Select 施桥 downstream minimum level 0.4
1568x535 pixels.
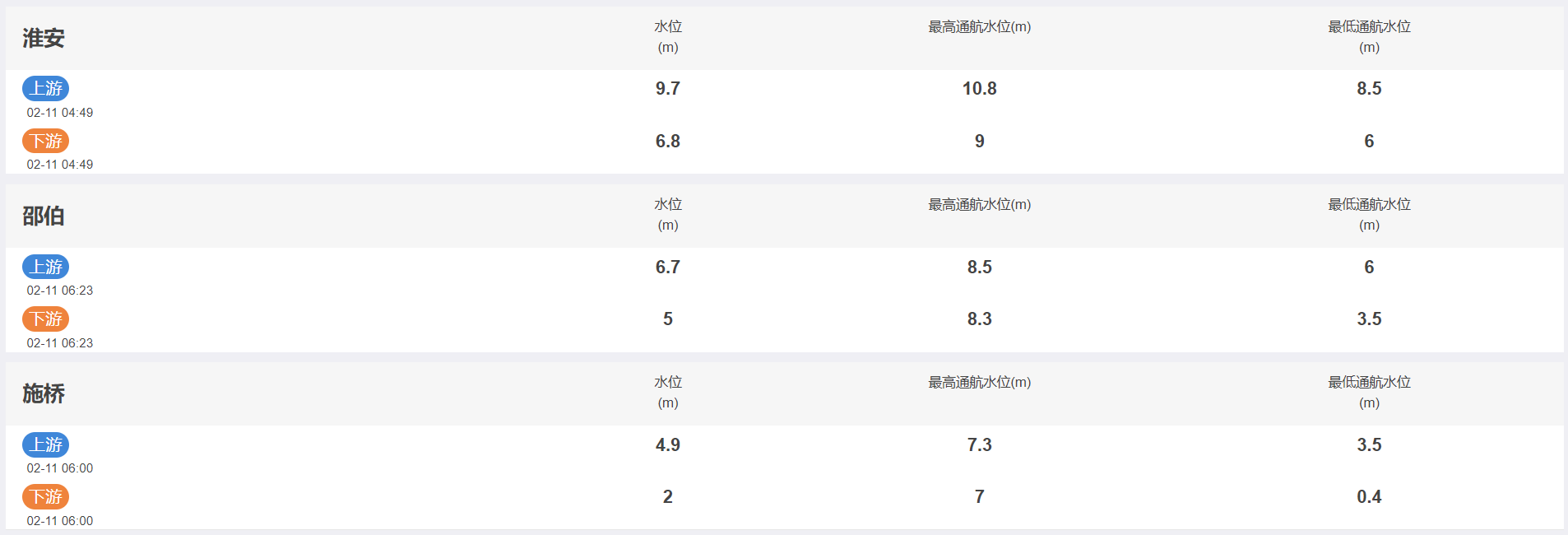pyautogui.click(x=1369, y=496)
